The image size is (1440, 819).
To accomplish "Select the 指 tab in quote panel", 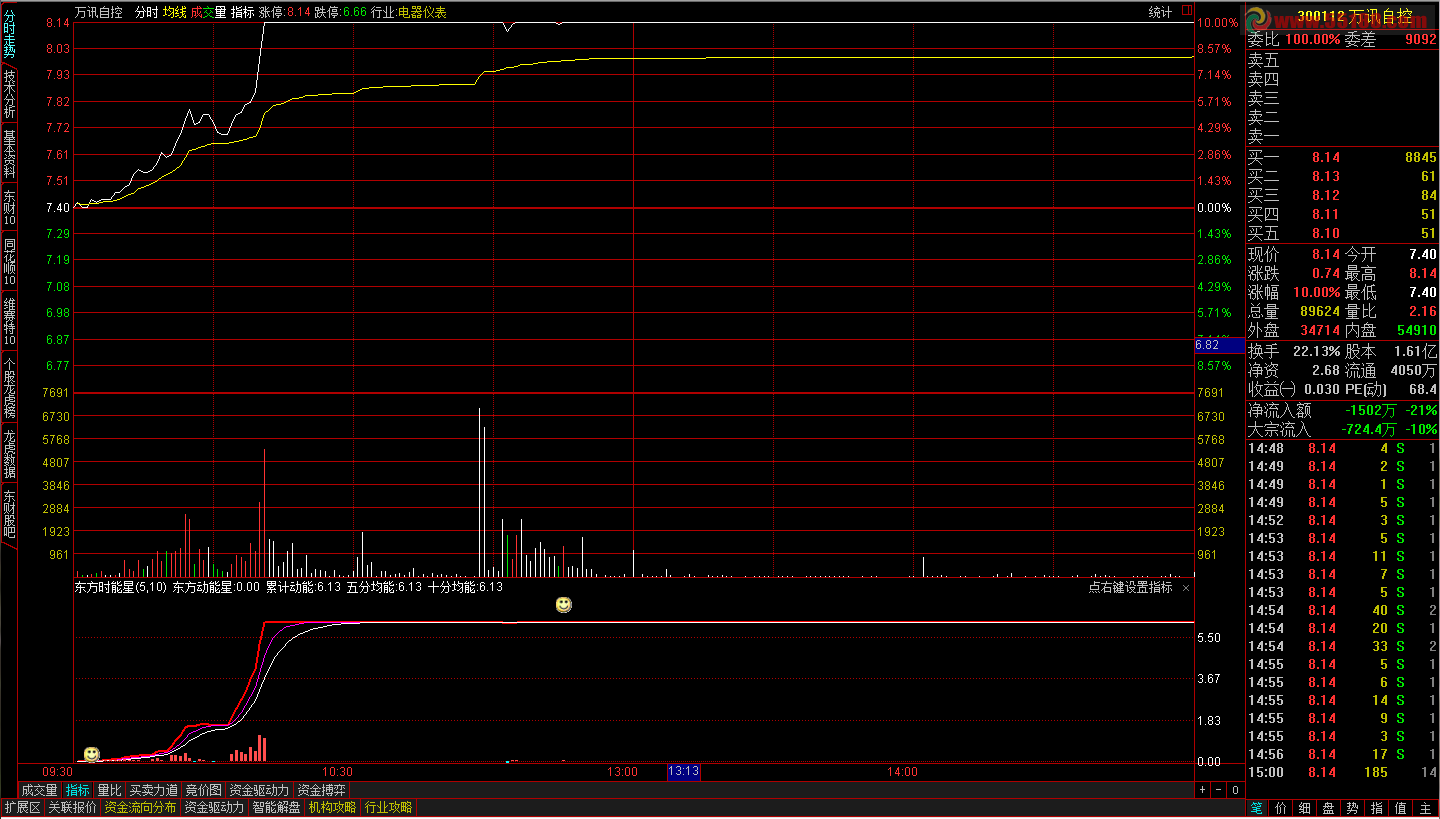I will pyautogui.click(x=1377, y=808).
